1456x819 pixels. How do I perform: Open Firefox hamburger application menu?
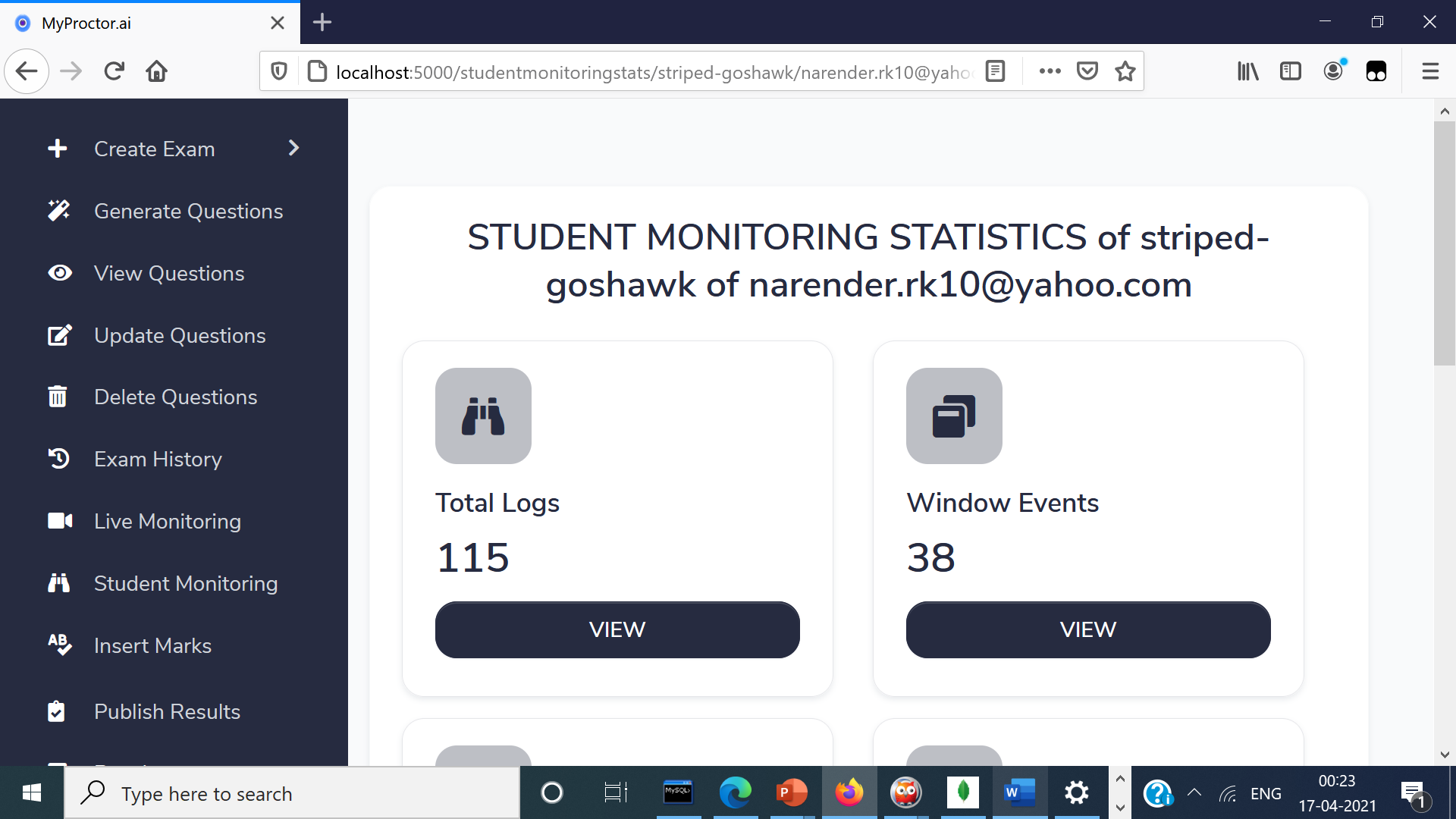point(1430,71)
